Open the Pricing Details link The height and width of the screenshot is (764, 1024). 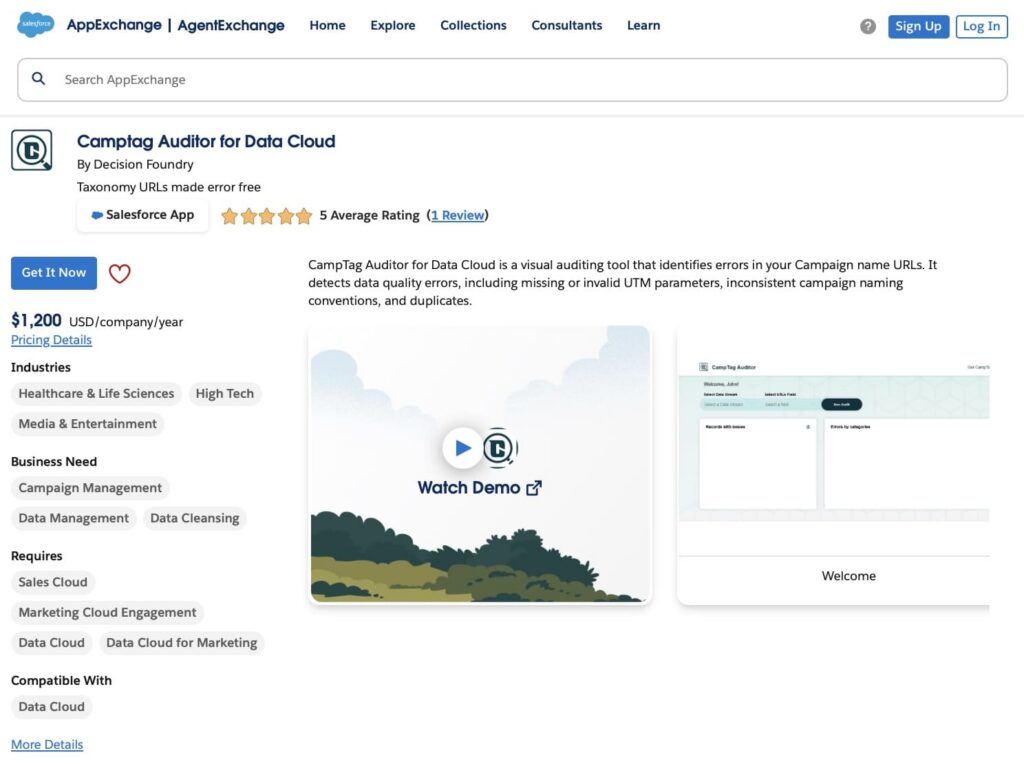coord(51,340)
